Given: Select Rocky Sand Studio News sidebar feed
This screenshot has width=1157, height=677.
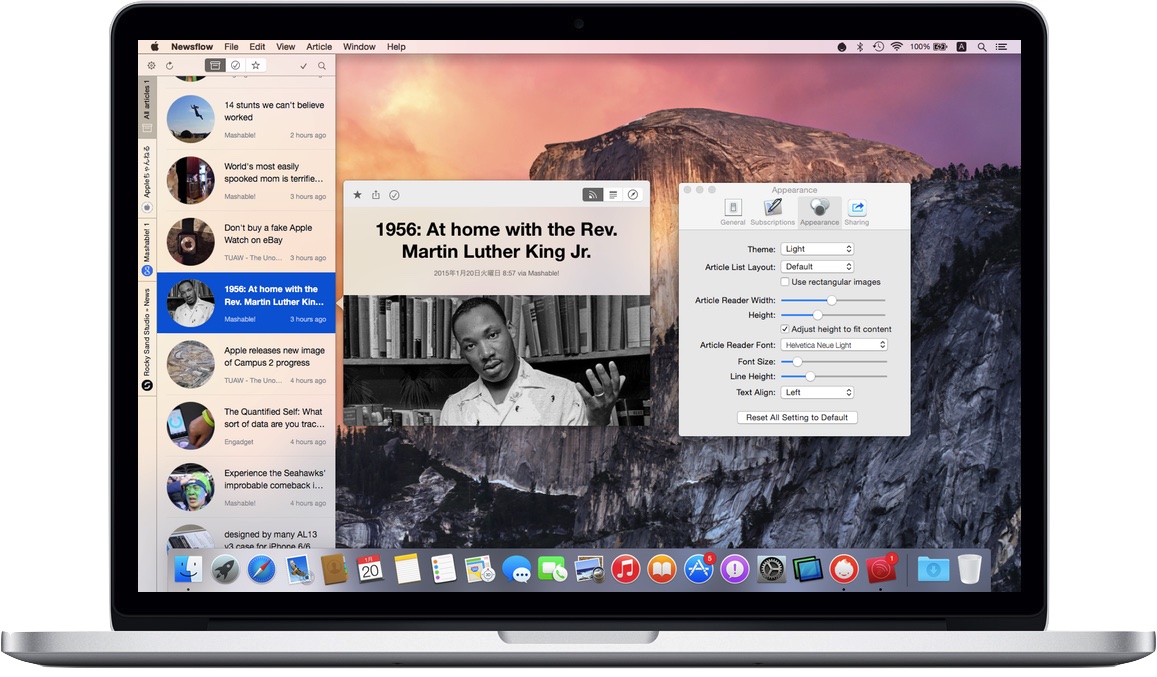Looking at the screenshot, I should 147,340.
